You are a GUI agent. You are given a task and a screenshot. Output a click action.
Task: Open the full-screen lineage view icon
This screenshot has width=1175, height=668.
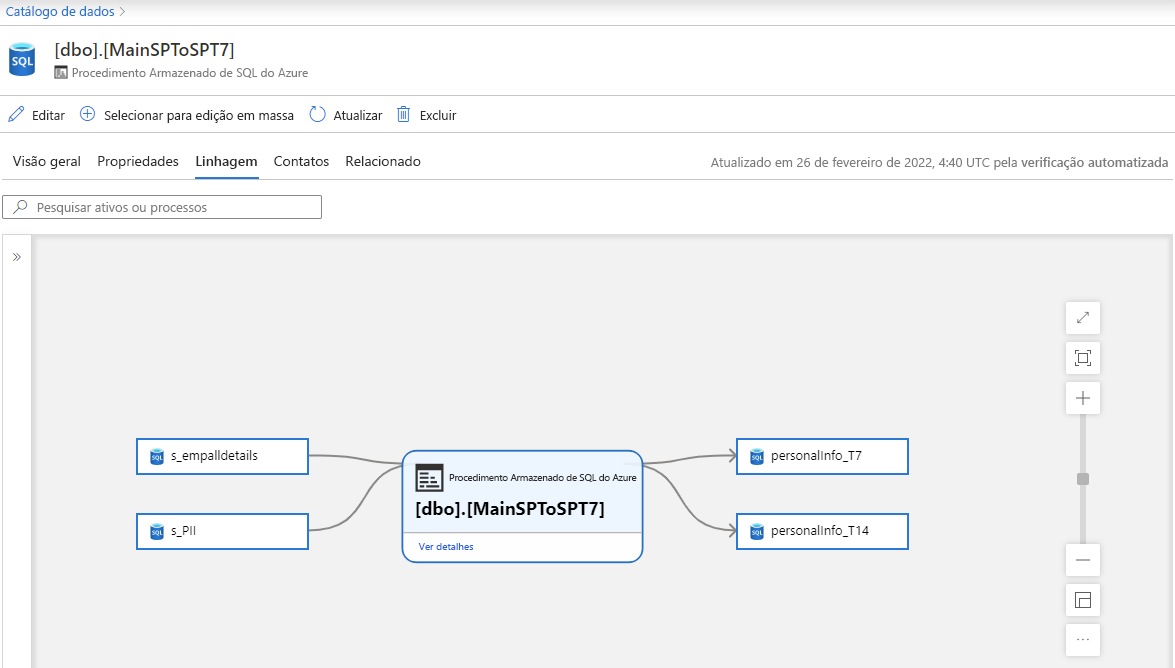pyautogui.click(x=1082, y=317)
